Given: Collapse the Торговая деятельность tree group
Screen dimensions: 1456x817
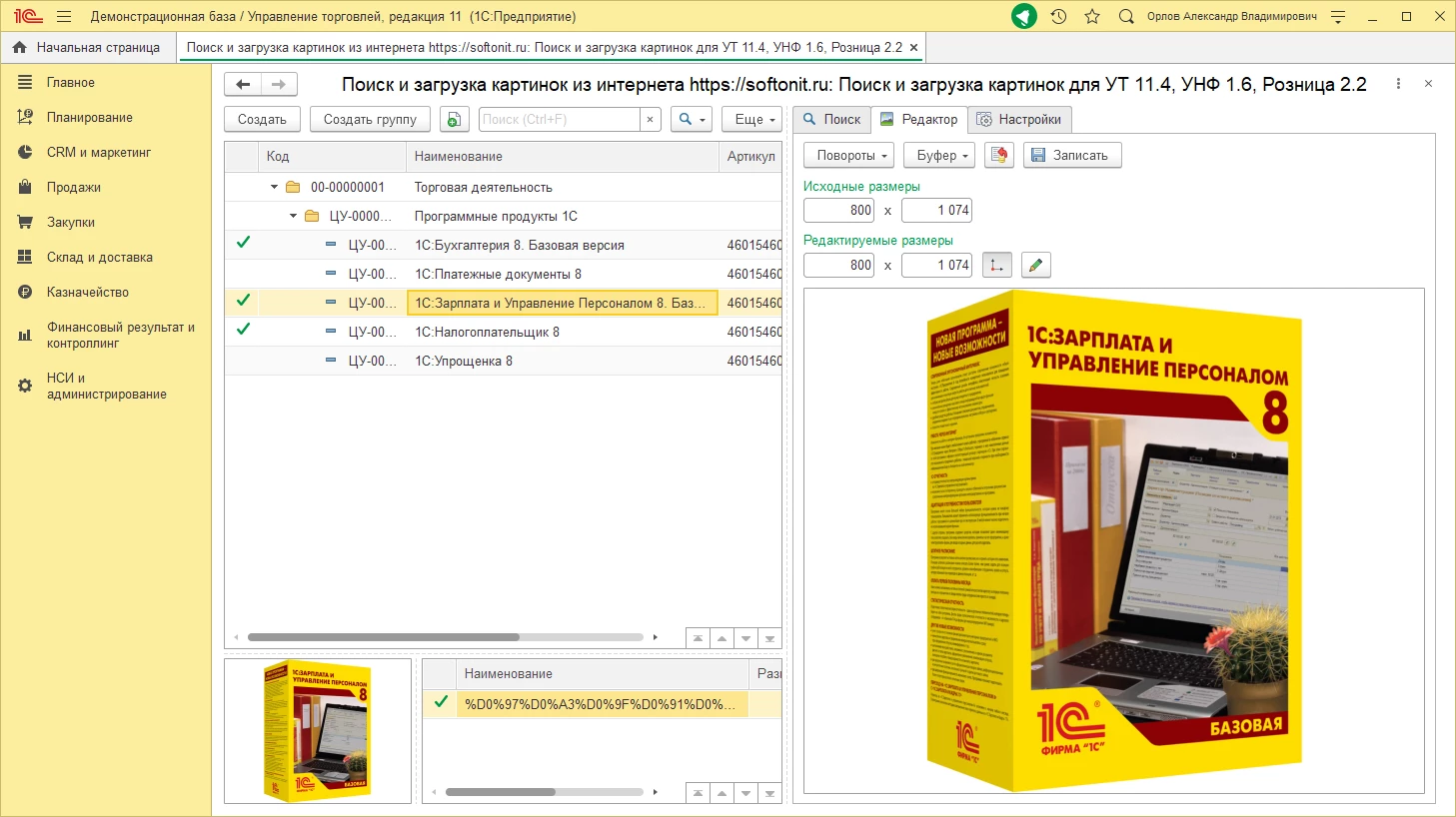Looking at the screenshot, I should (x=274, y=187).
